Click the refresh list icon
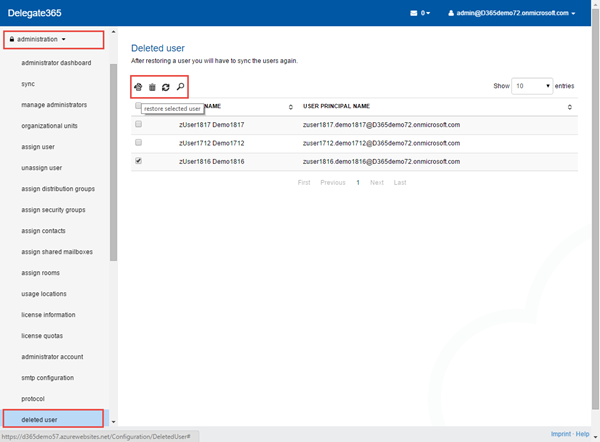Viewport: 600px width, 442px height. pyautogui.click(x=166, y=88)
